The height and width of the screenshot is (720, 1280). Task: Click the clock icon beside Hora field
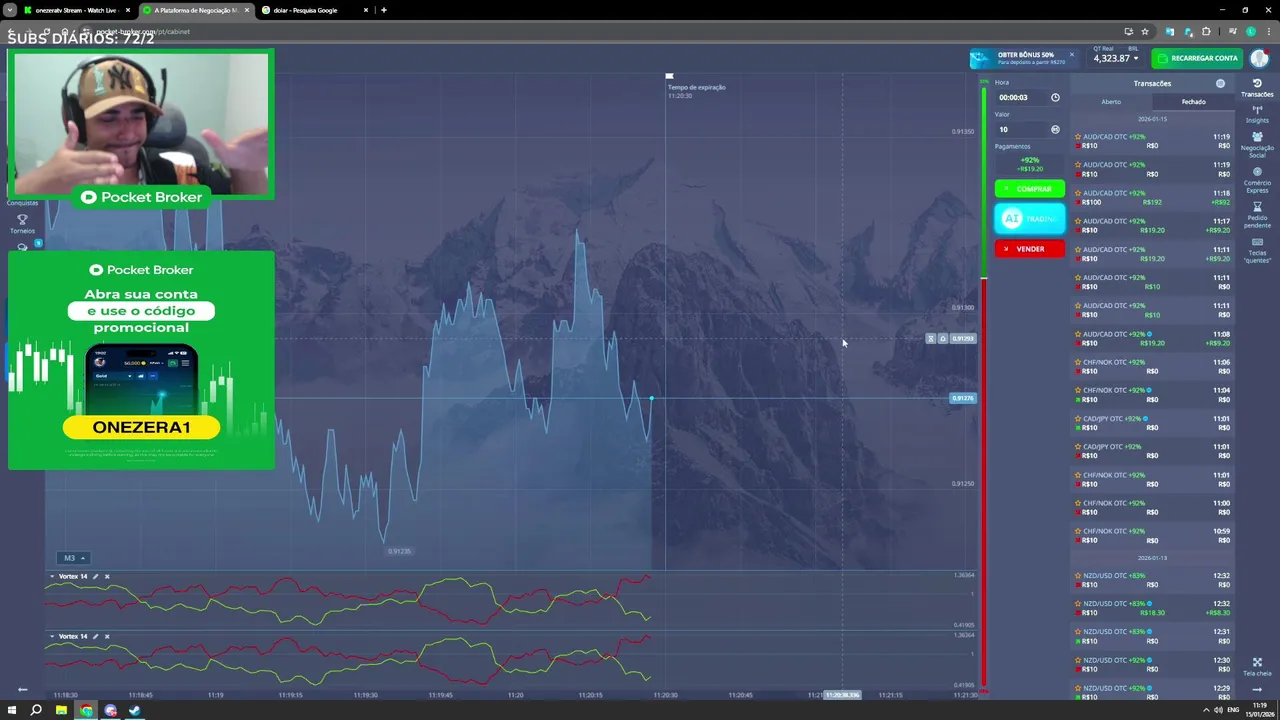coord(1055,98)
